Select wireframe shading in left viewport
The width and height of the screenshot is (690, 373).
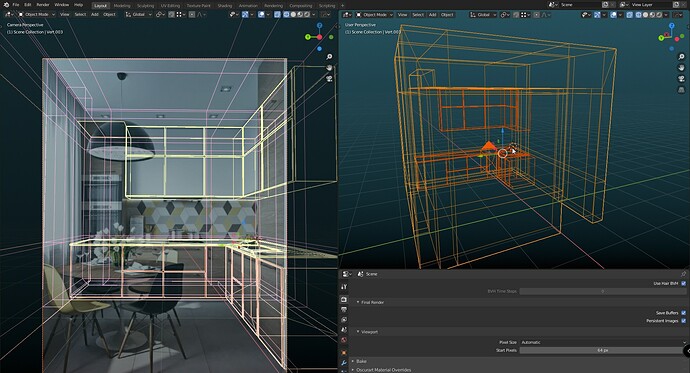click(x=286, y=15)
